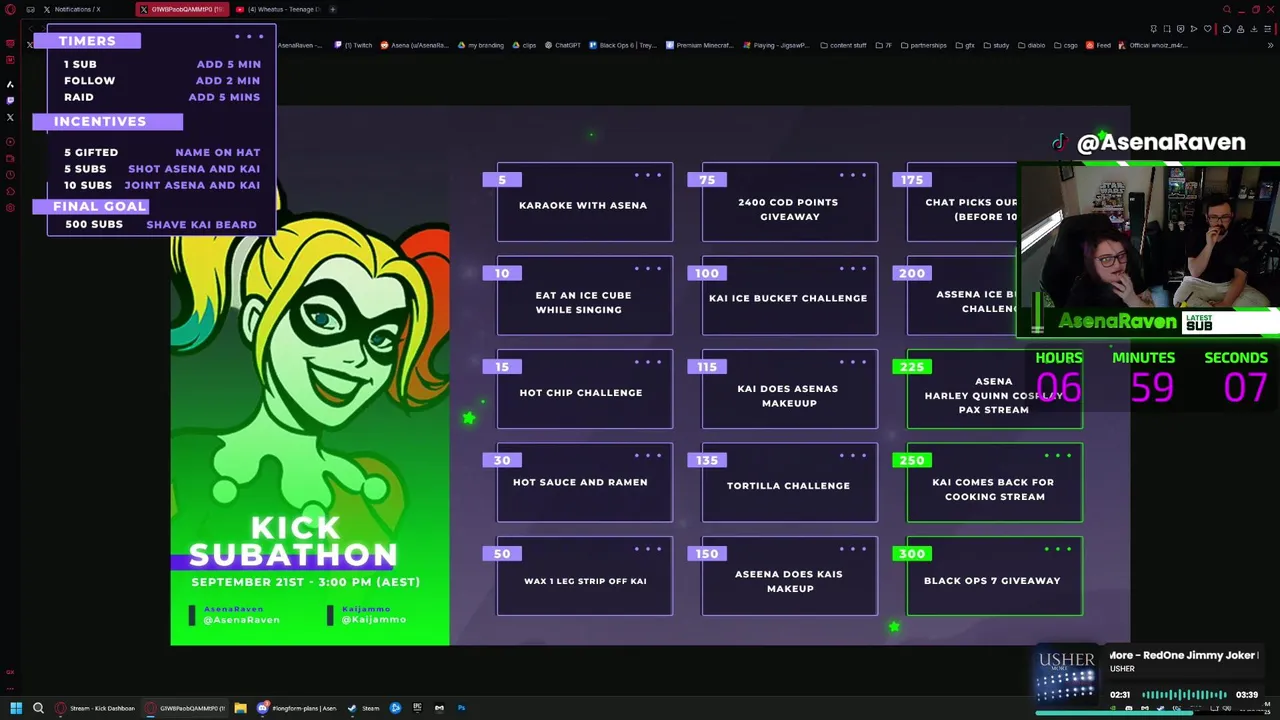Open Steam from the taskbar
This screenshot has height=720, width=1280.
click(x=365, y=708)
